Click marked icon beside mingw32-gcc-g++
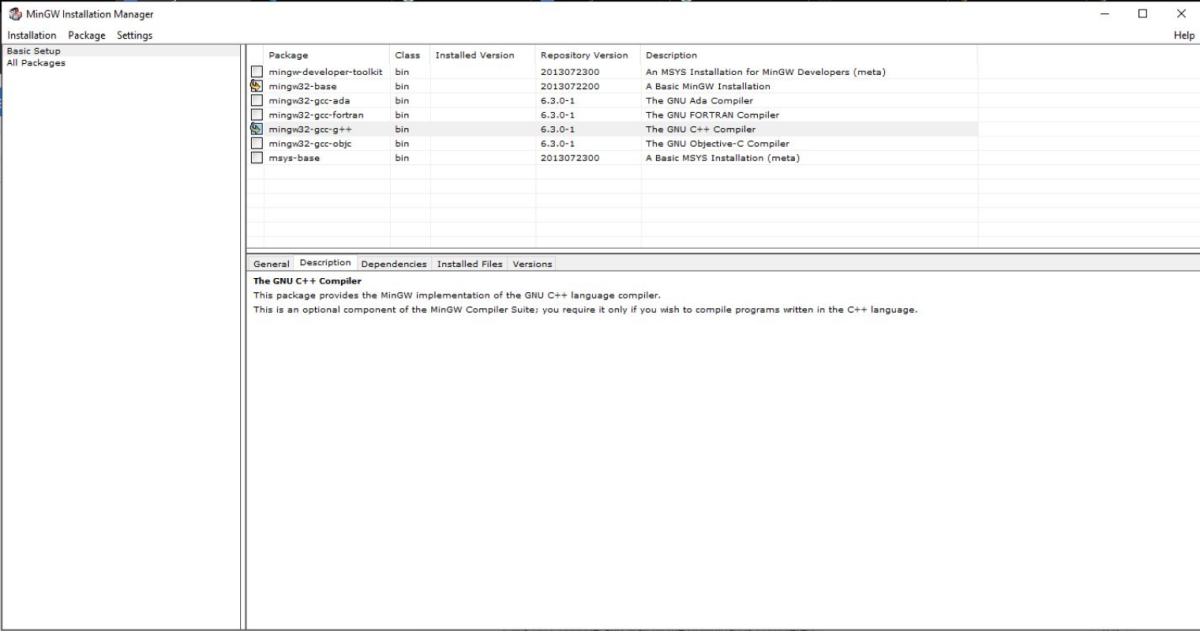Screen dimensions: 1200x631 256,129
